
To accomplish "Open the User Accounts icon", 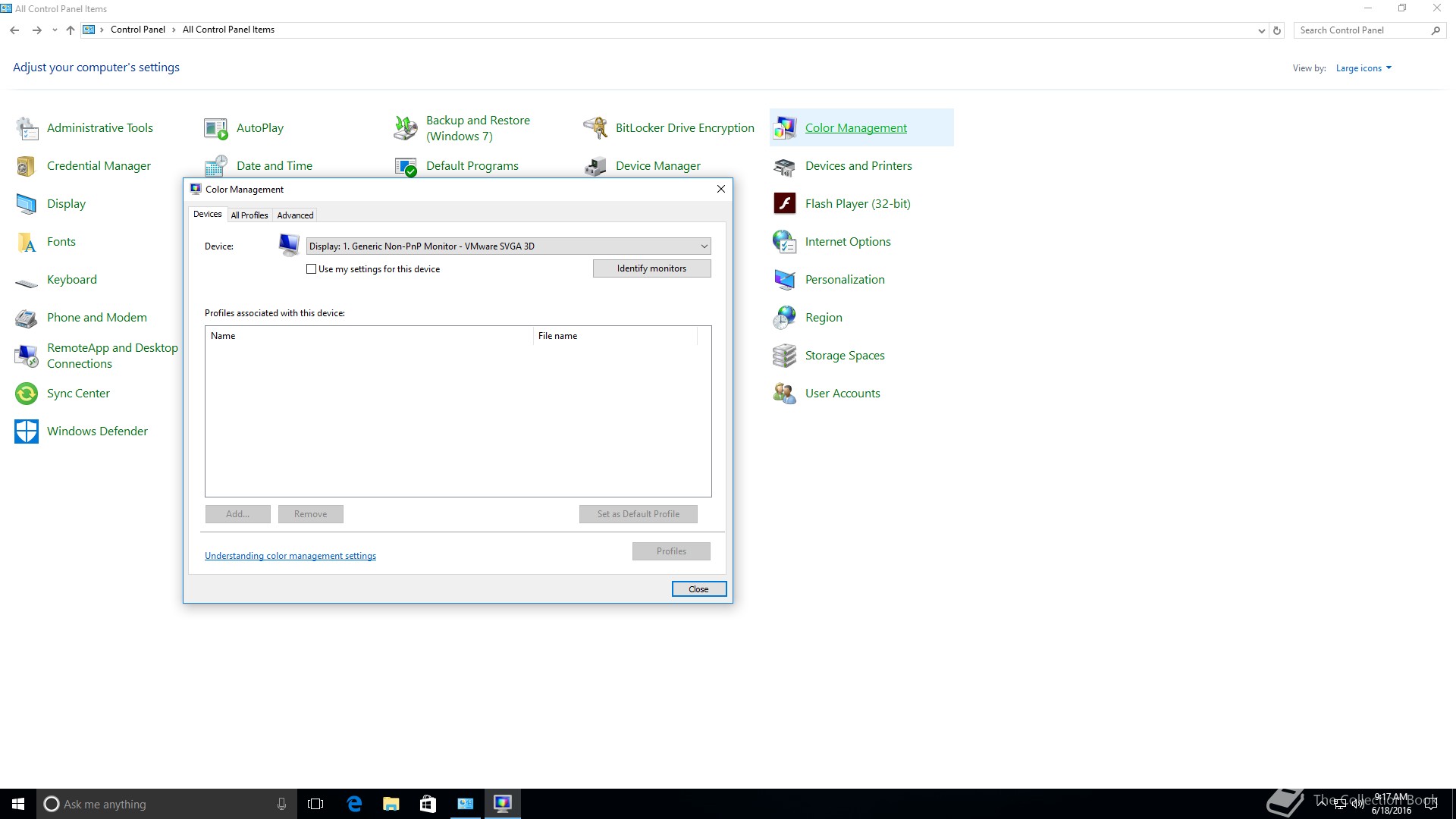I will click(x=784, y=394).
